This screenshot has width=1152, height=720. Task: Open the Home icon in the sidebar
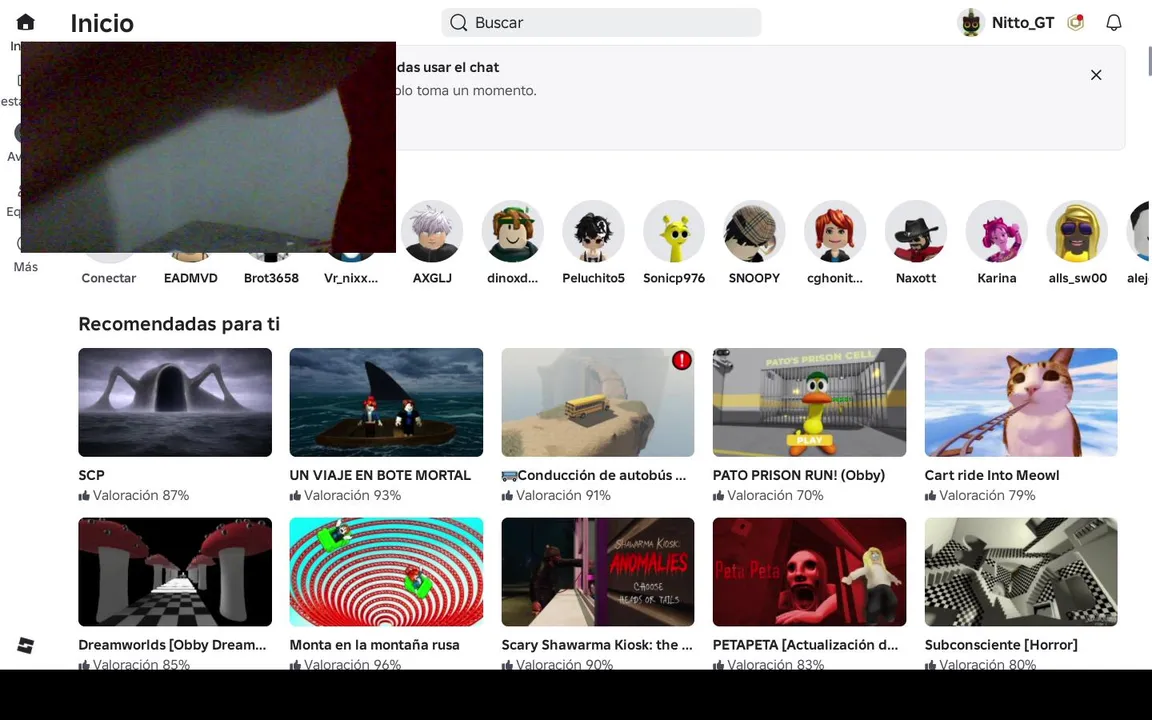(x=26, y=22)
